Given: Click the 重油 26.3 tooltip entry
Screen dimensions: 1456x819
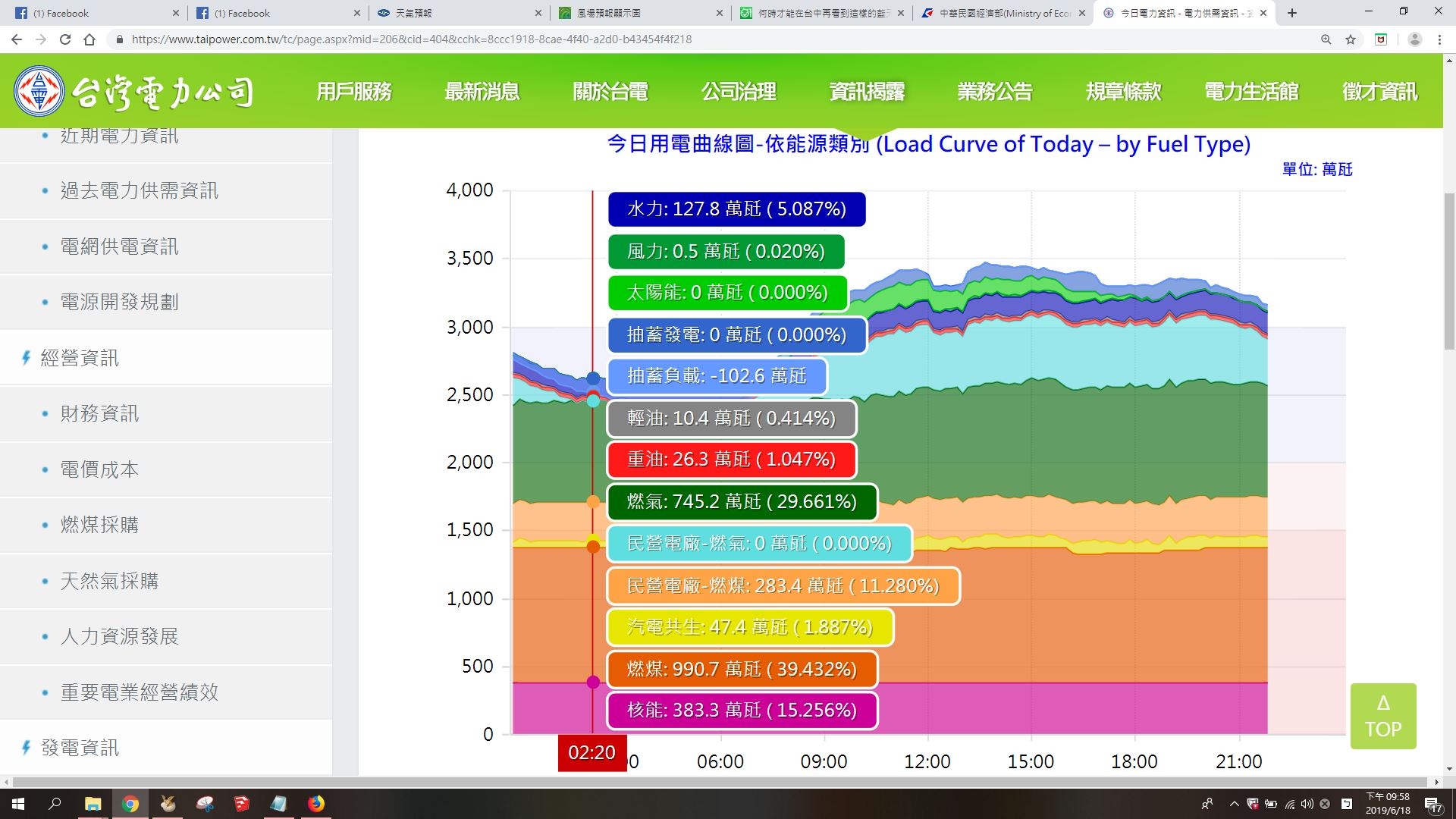Looking at the screenshot, I should point(732,460).
